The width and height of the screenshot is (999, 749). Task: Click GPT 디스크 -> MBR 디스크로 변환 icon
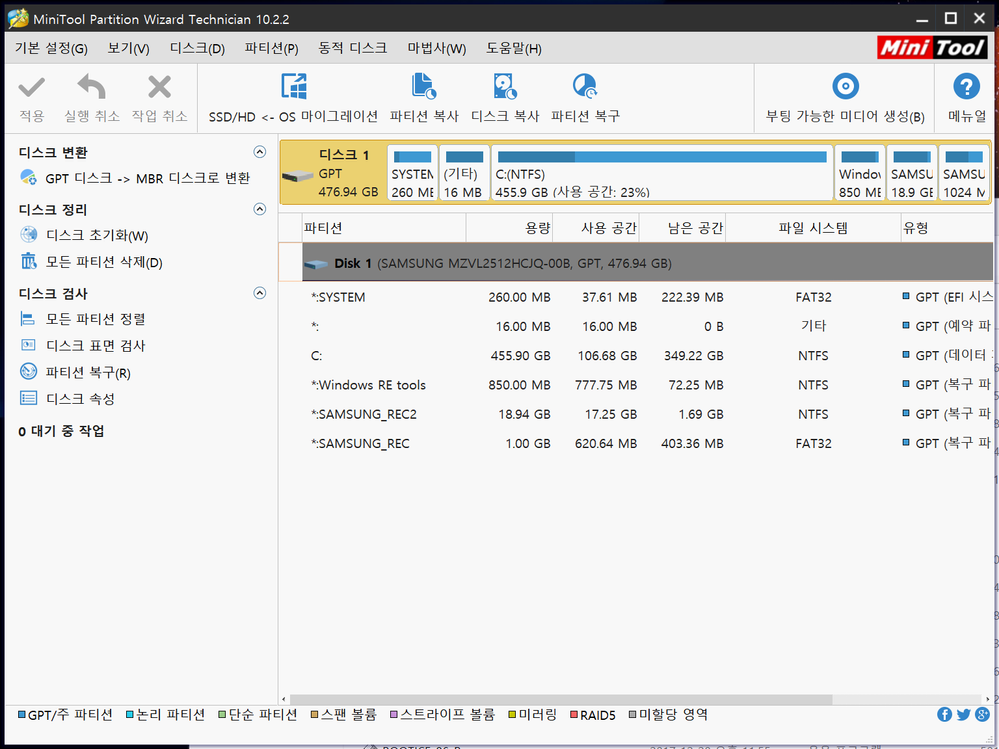(29, 178)
